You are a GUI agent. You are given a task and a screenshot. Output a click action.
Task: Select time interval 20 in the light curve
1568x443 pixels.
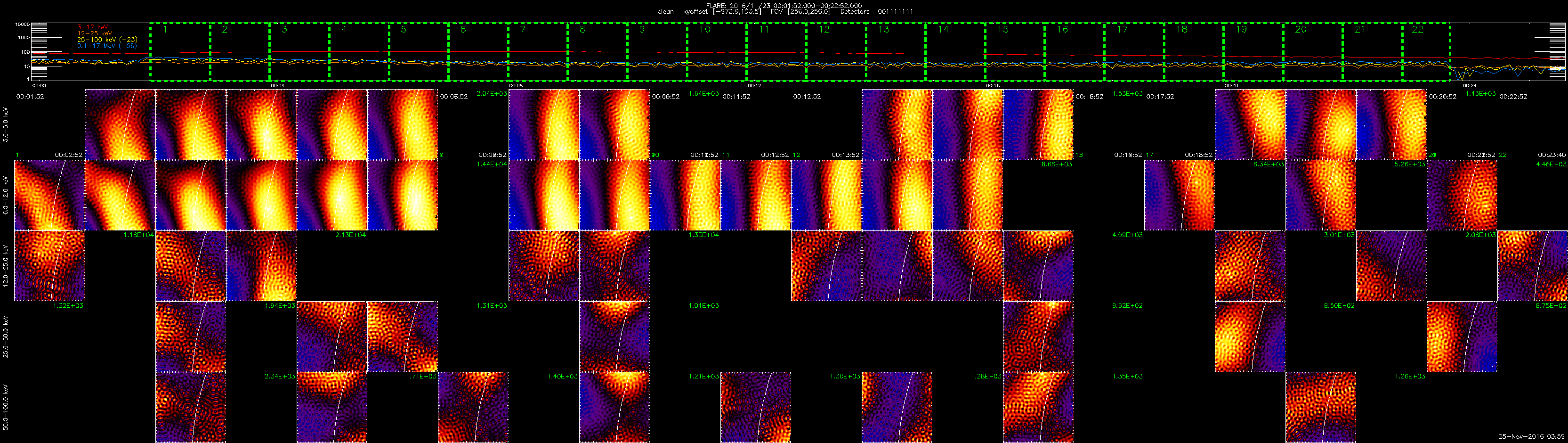[x=1314, y=52]
